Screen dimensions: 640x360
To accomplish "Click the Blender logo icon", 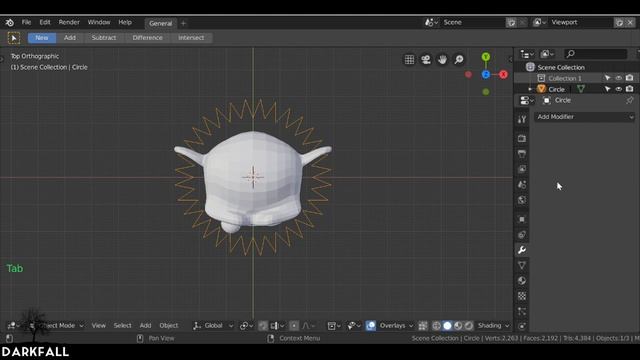I will click(x=9, y=23).
